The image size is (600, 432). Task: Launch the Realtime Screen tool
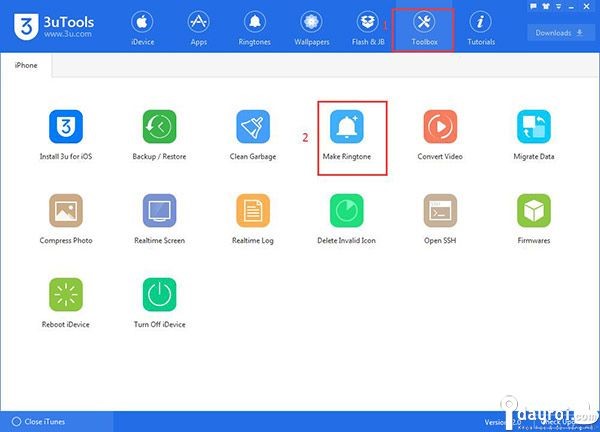[159, 211]
